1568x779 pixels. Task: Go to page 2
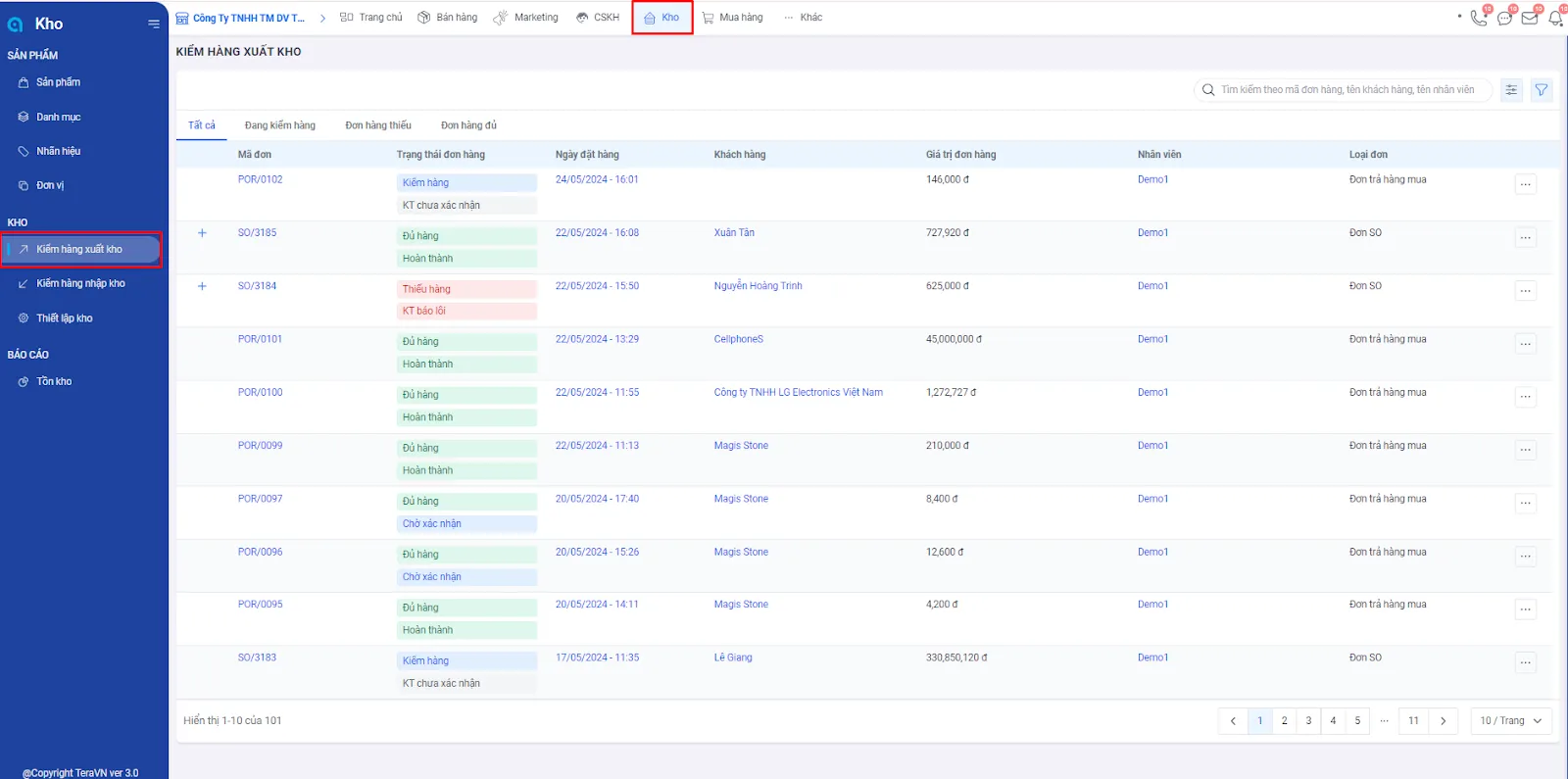coord(1284,721)
